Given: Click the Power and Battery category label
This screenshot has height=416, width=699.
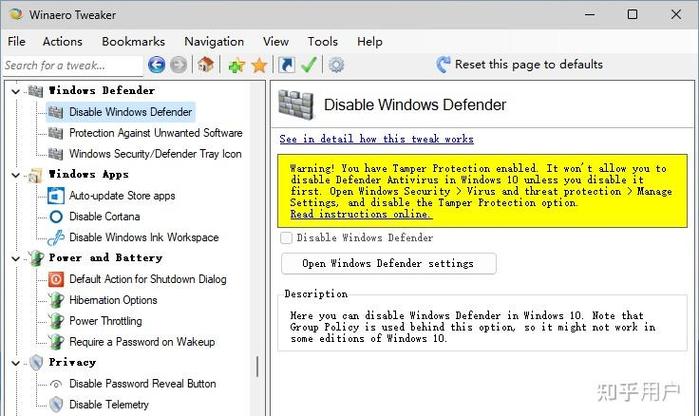Looking at the screenshot, I should [x=106, y=258].
